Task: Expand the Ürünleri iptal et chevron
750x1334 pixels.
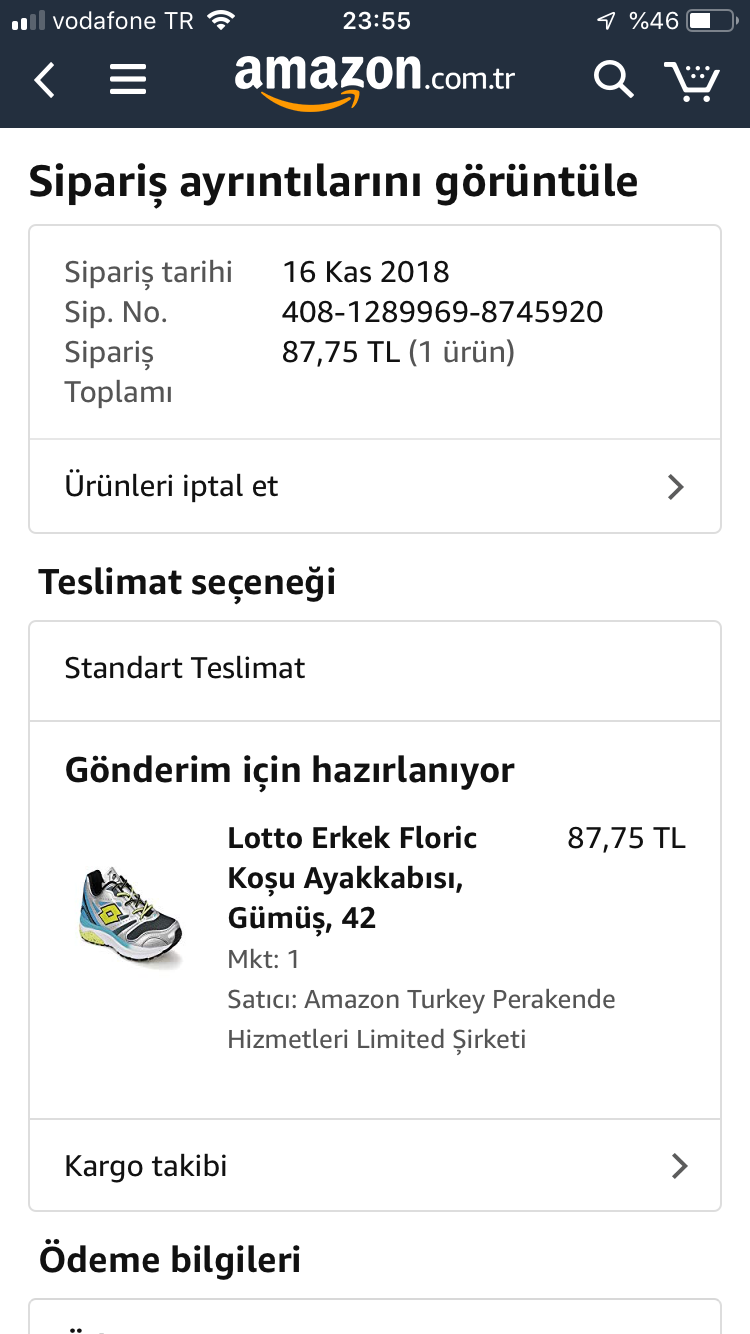Action: tap(676, 487)
